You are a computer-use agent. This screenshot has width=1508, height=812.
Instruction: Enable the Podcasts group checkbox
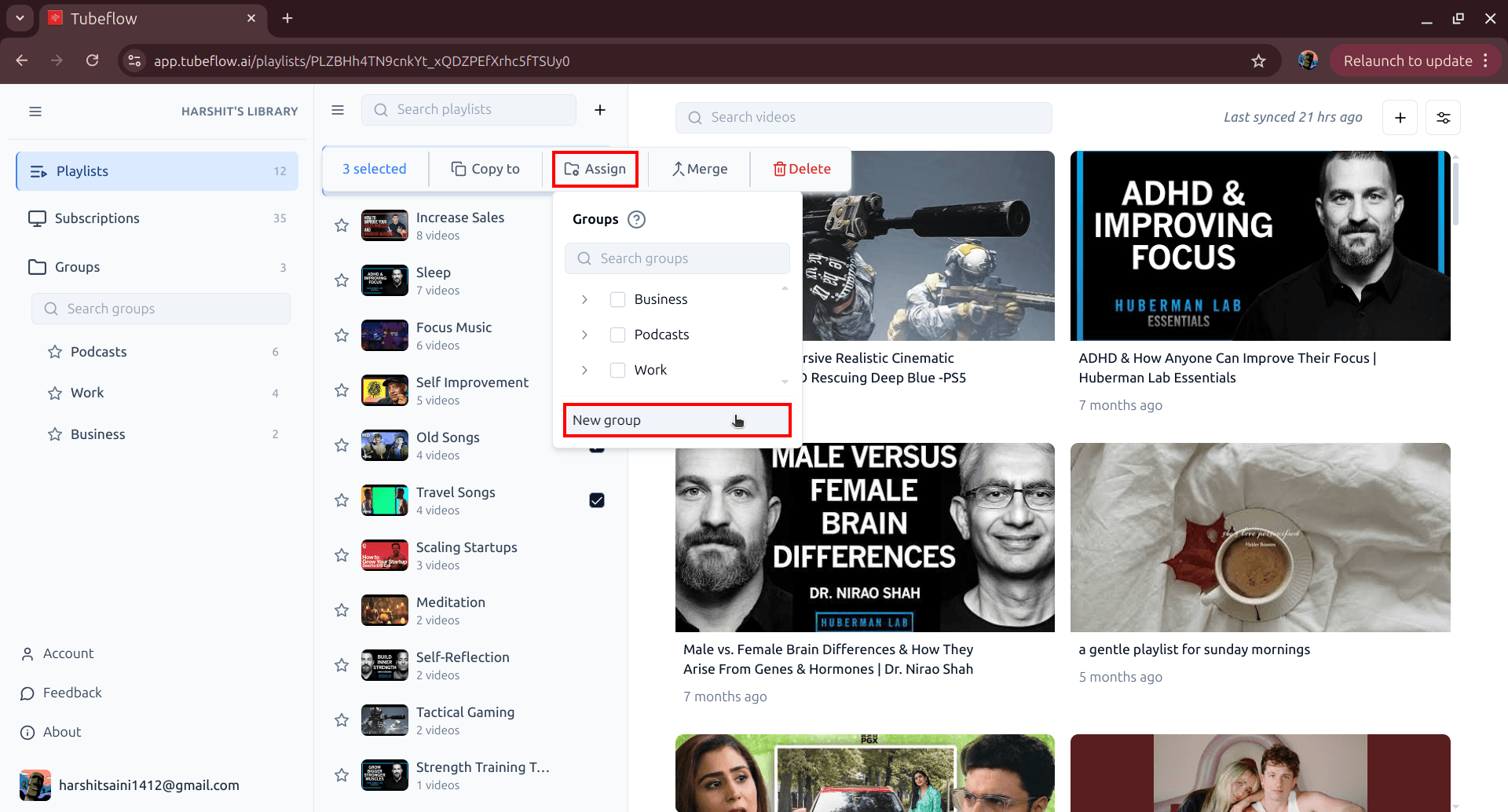coord(617,335)
